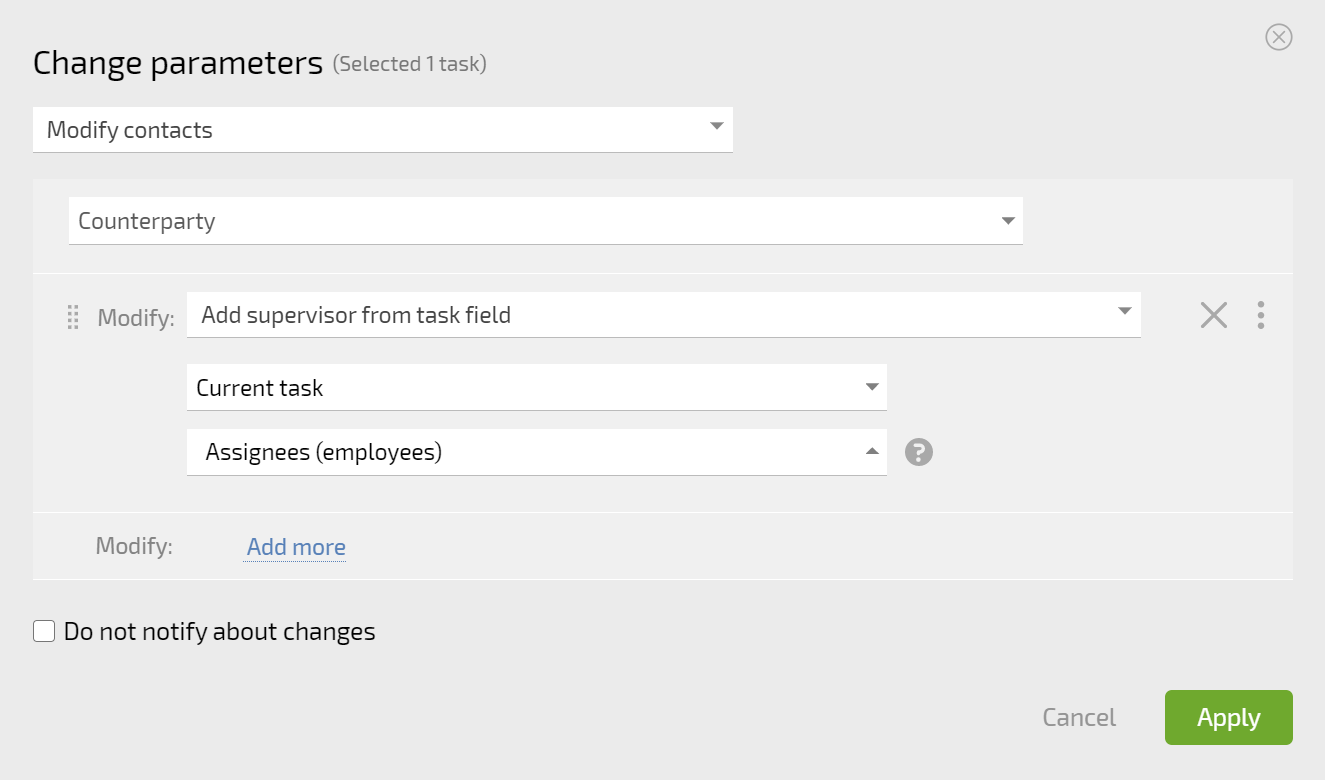1325x780 pixels.
Task: Toggle Do not notify about changes
Action: (44, 631)
